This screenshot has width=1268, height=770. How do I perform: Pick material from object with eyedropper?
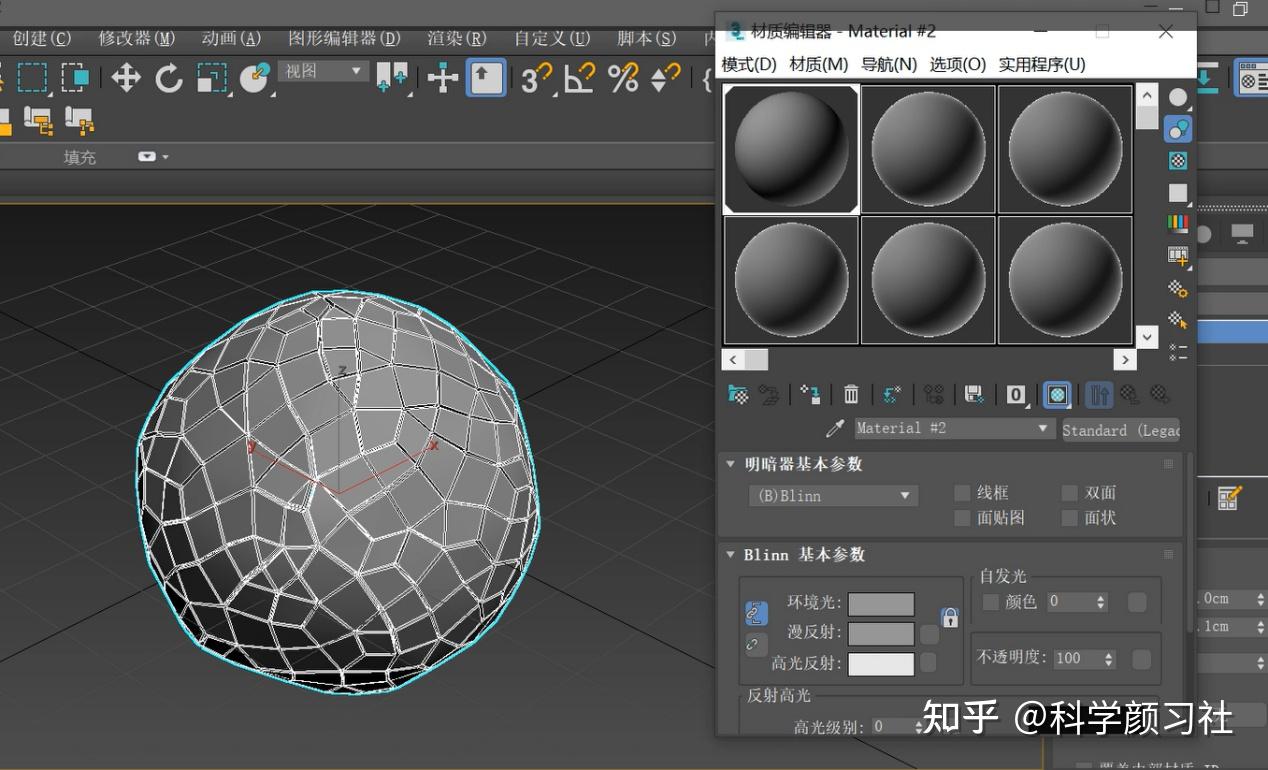(x=836, y=428)
